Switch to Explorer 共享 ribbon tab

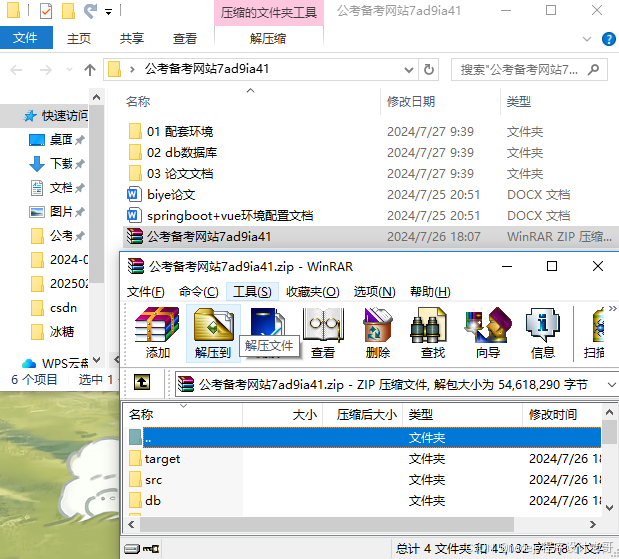(x=132, y=38)
